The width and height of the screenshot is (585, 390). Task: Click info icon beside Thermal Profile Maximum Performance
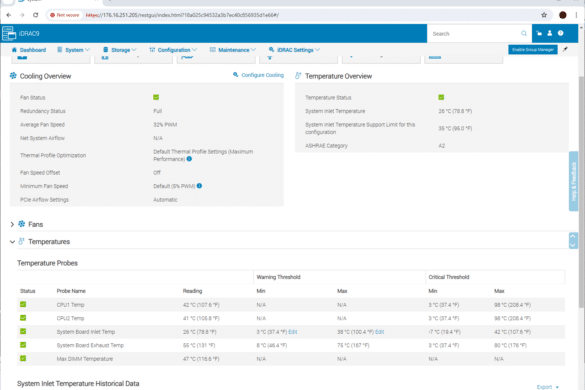coord(189,159)
